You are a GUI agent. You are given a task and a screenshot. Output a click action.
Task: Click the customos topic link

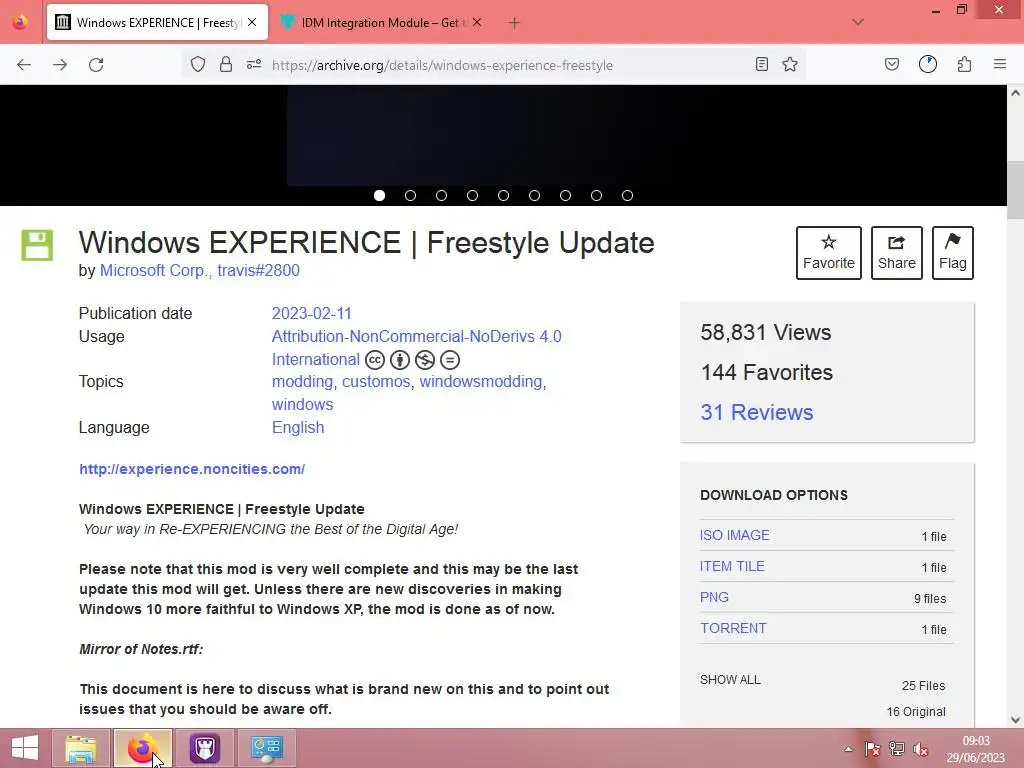tap(376, 381)
